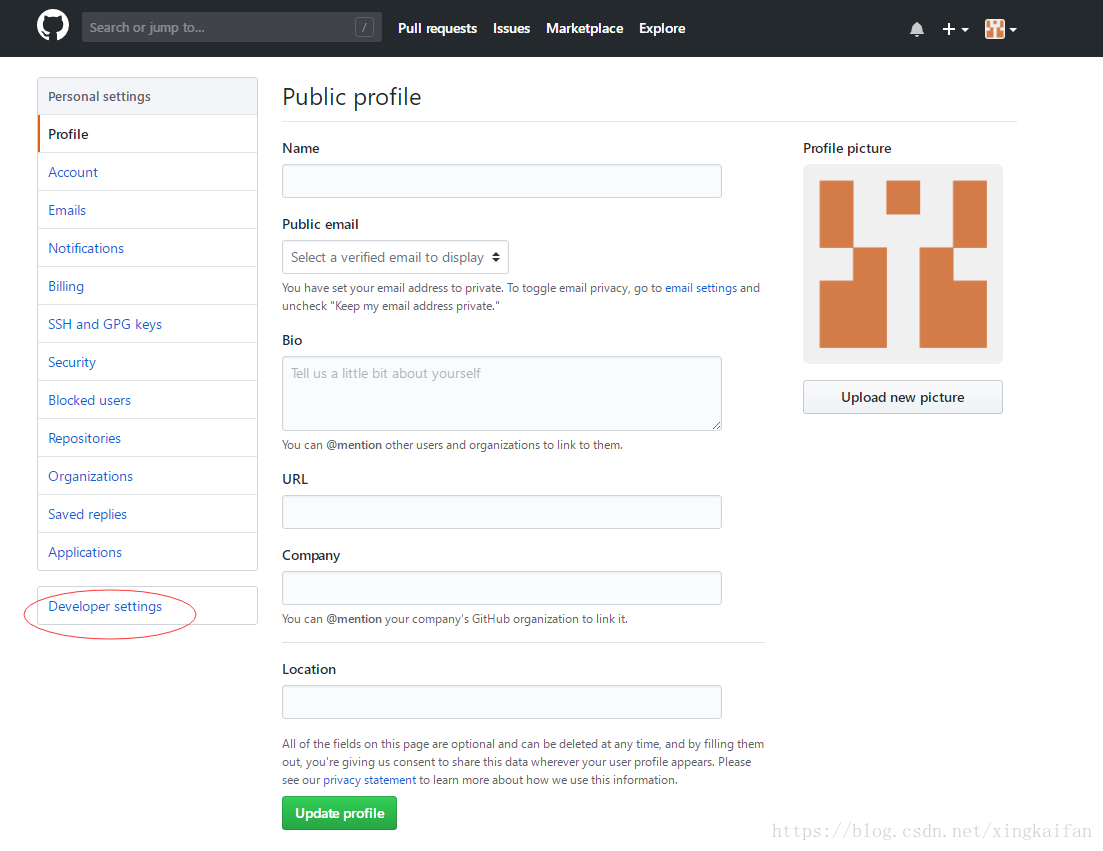Follow the email settings link
Screen dimensions: 1103x851
(701, 288)
